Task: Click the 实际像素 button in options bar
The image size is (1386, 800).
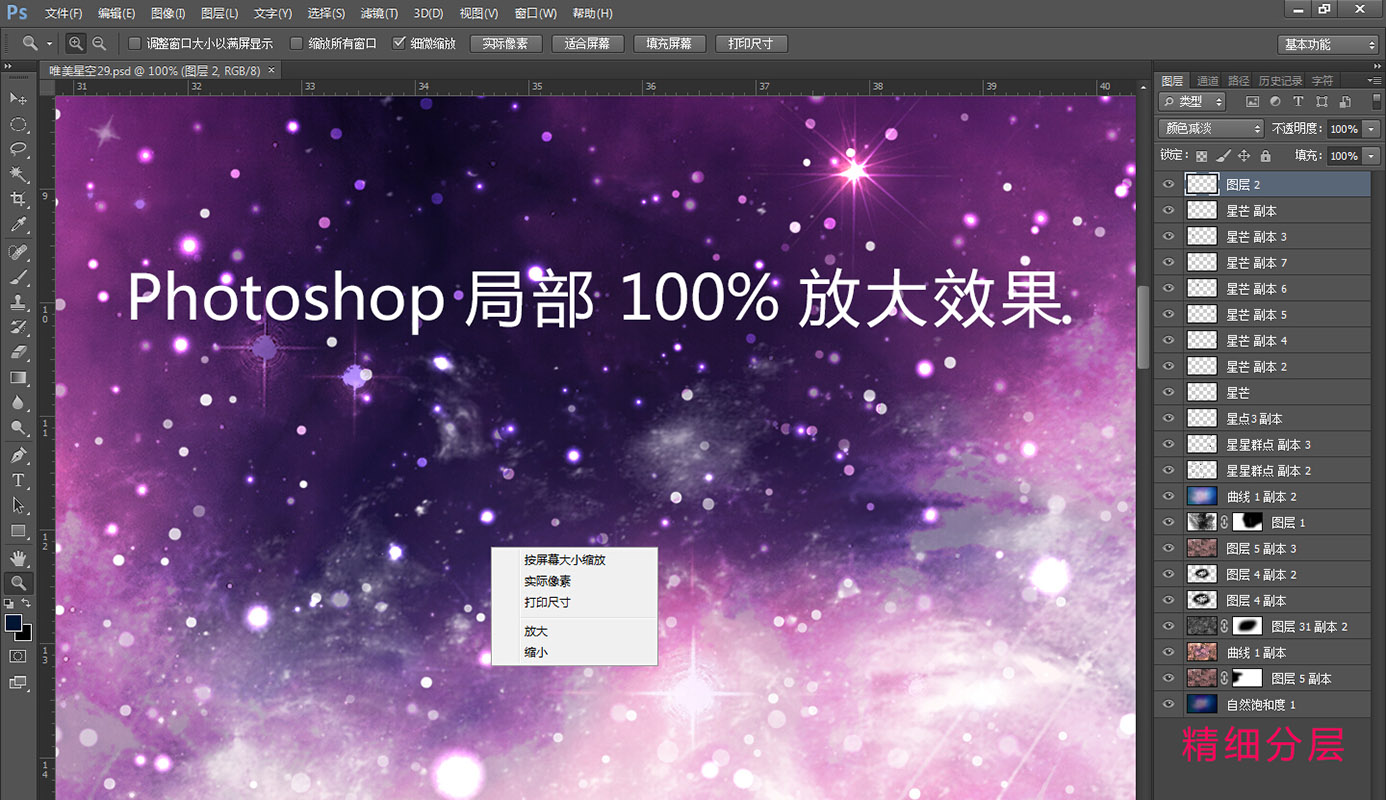Action: click(x=506, y=44)
